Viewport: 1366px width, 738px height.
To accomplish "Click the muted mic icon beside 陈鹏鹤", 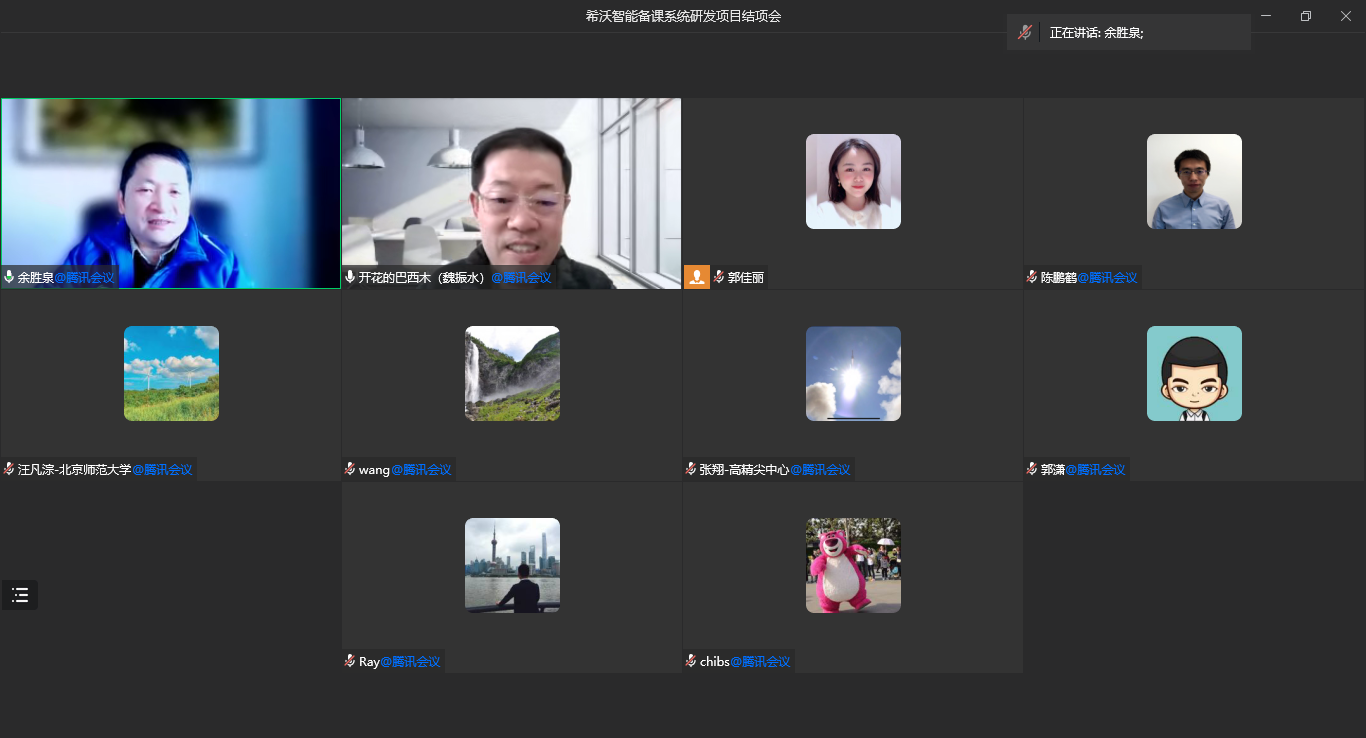I will pos(1032,277).
